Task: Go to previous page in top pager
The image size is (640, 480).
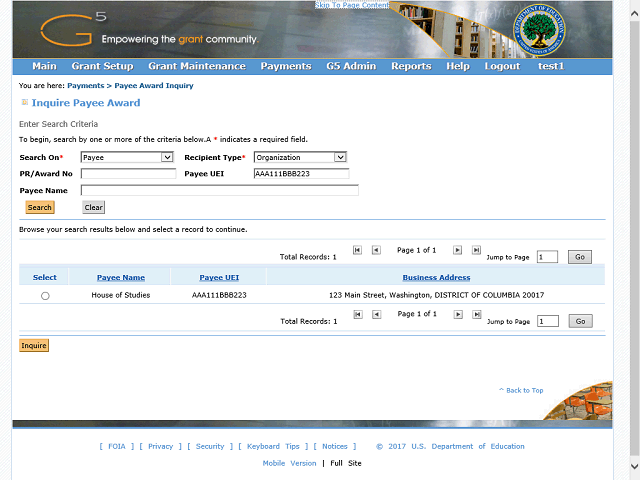Action: click(x=376, y=250)
